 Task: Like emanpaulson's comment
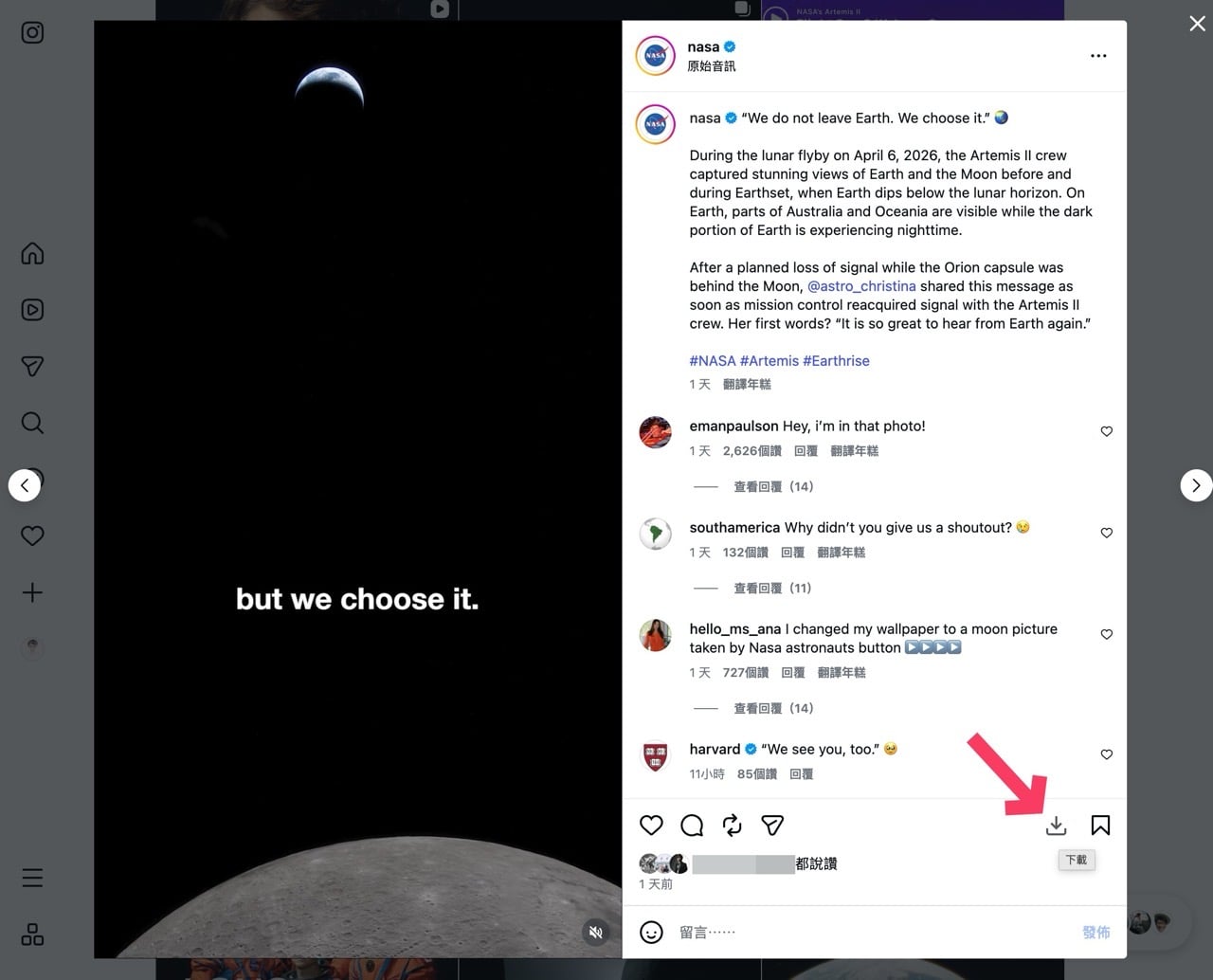coord(1106,431)
